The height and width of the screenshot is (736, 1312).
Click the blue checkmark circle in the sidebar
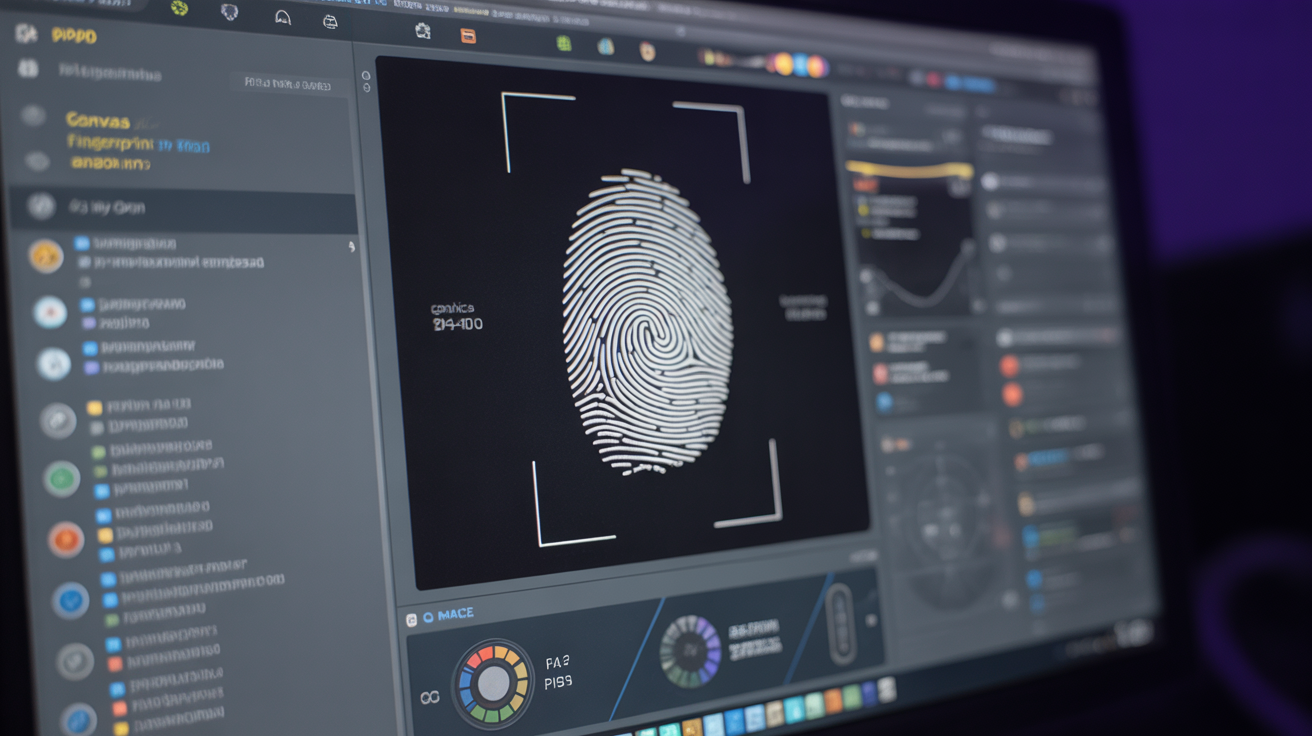click(71, 600)
